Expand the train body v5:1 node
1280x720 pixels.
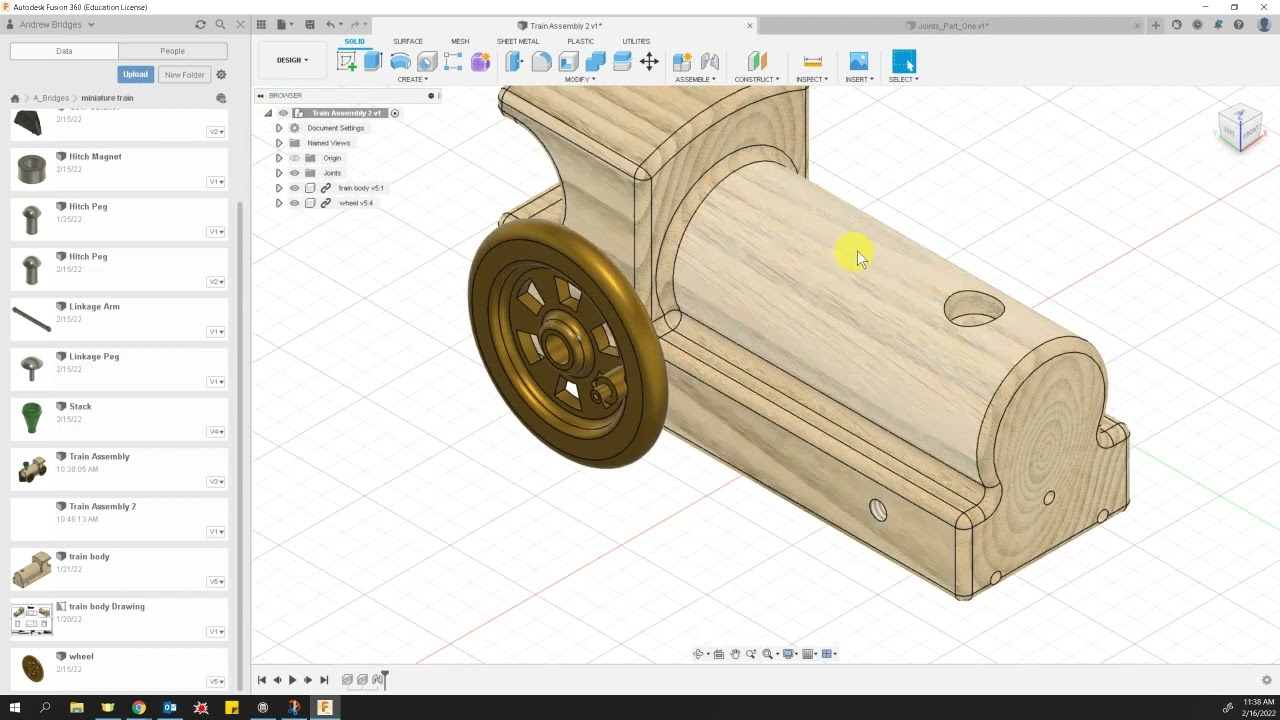pos(279,188)
